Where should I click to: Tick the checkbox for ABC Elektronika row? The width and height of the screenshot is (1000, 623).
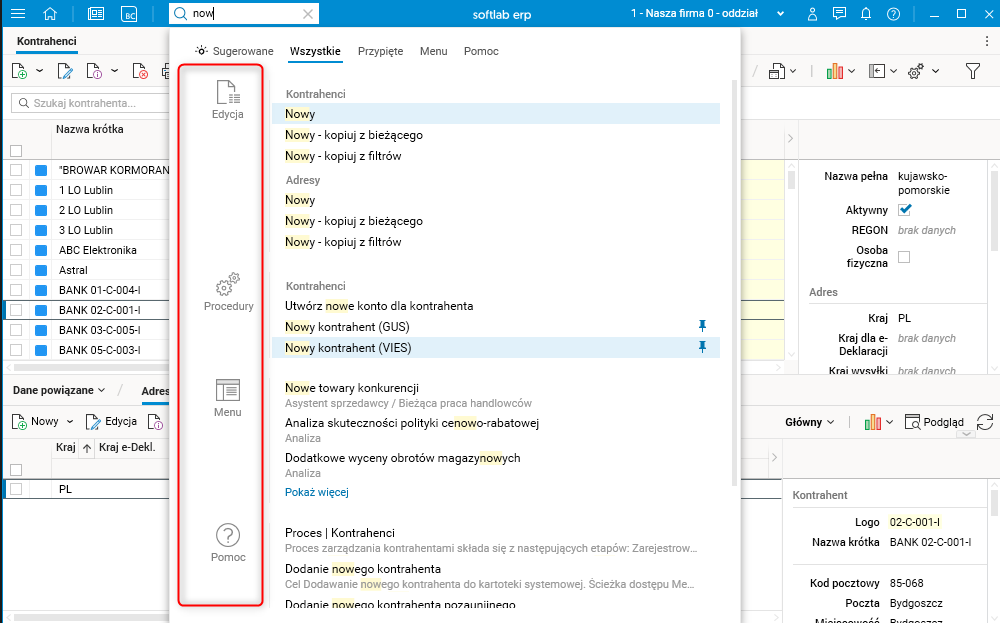coord(16,250)
